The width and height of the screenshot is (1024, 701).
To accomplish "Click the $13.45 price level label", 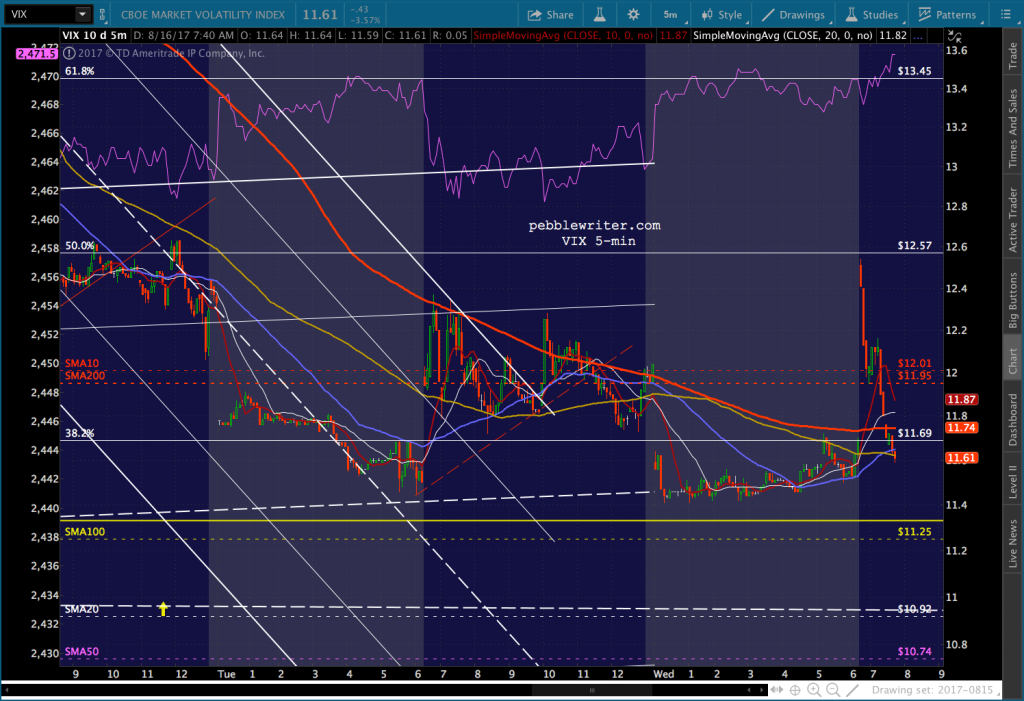I will point(914,71).
